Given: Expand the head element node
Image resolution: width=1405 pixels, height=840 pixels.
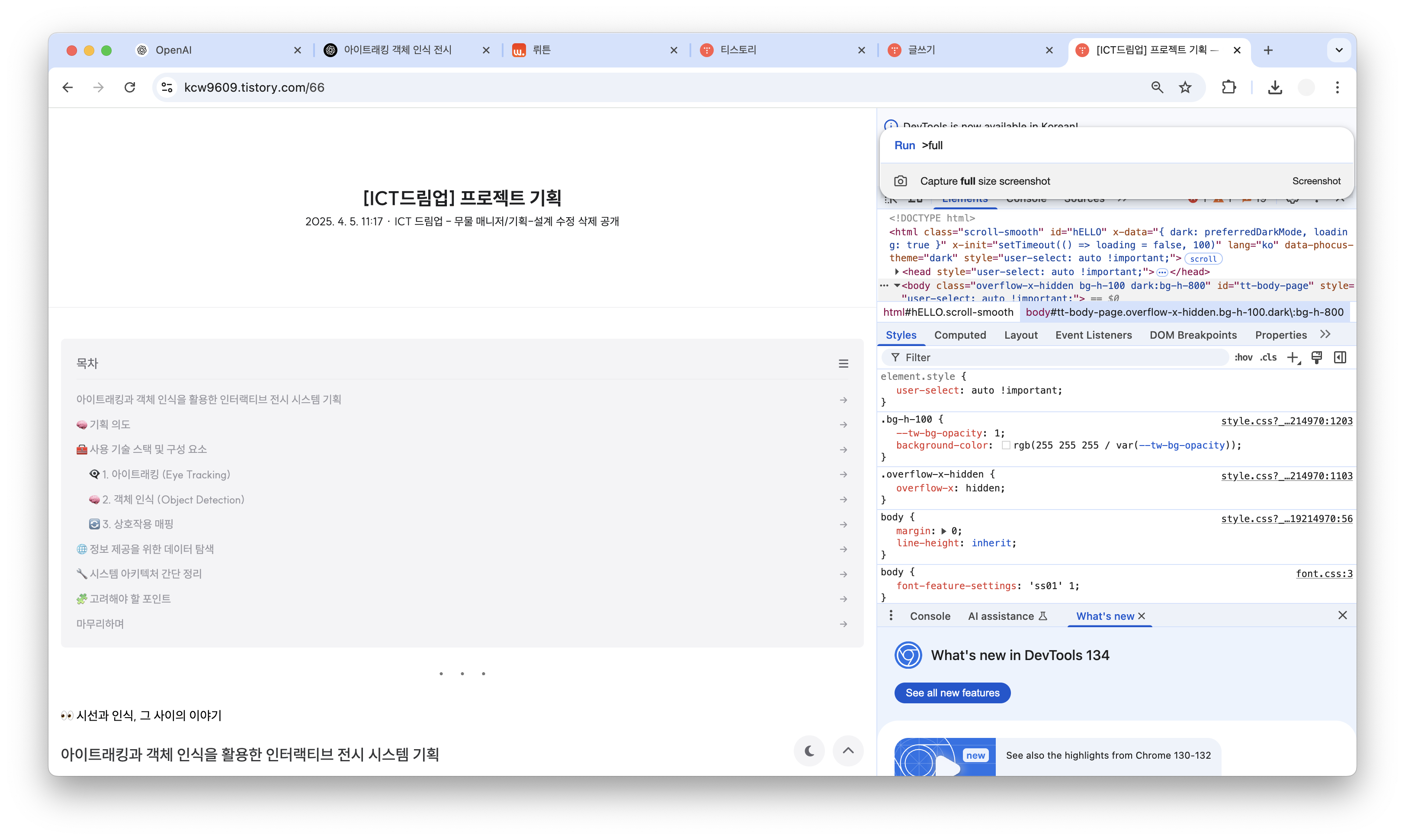Looking at the screenshot, I should [x=897, y=272].
